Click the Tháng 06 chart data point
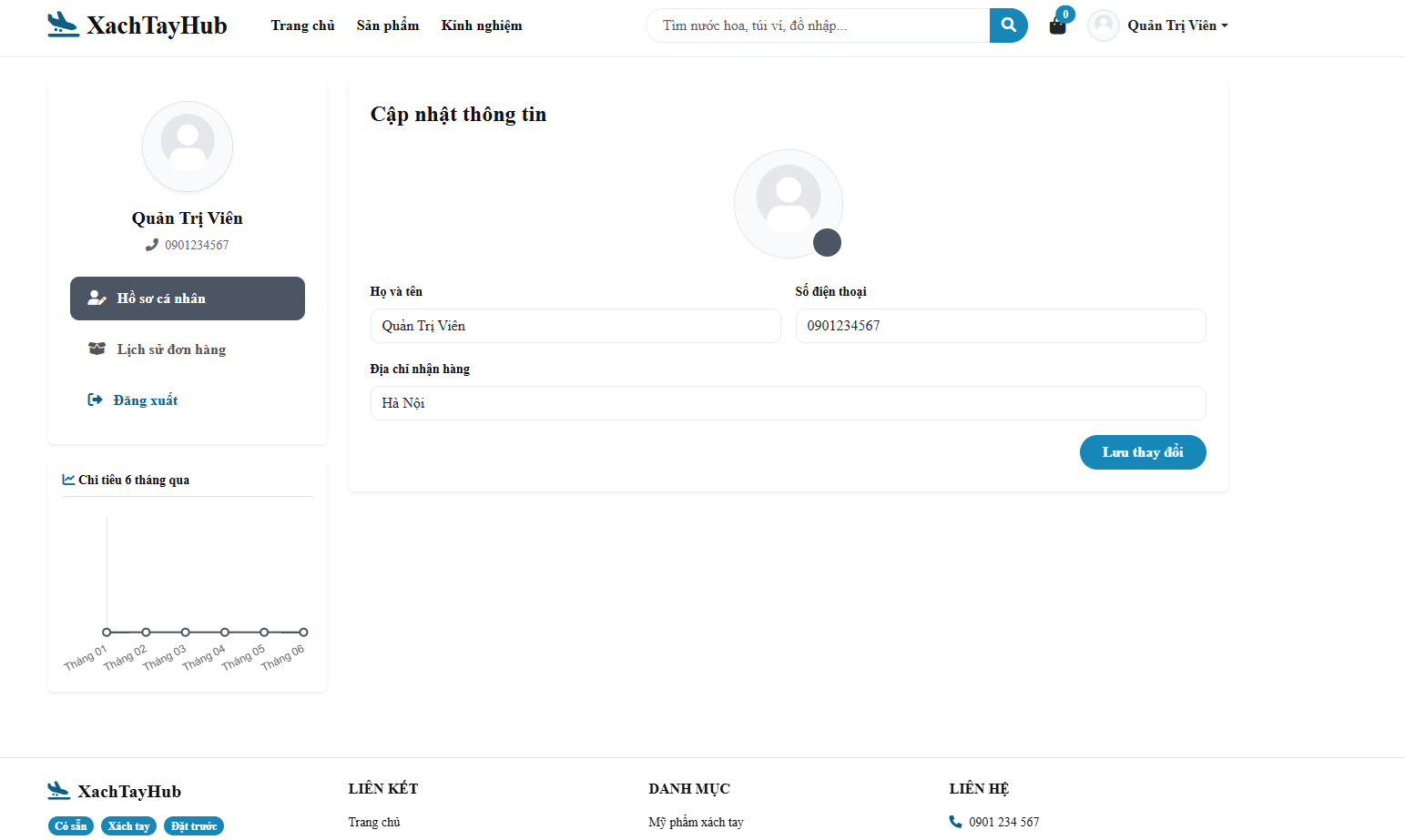 tap(303, 632)
